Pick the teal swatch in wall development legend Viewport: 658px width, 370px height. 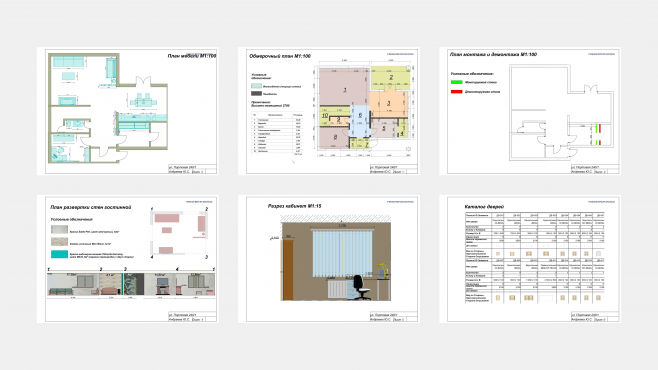pyautogui.click(x=59, y=254)
